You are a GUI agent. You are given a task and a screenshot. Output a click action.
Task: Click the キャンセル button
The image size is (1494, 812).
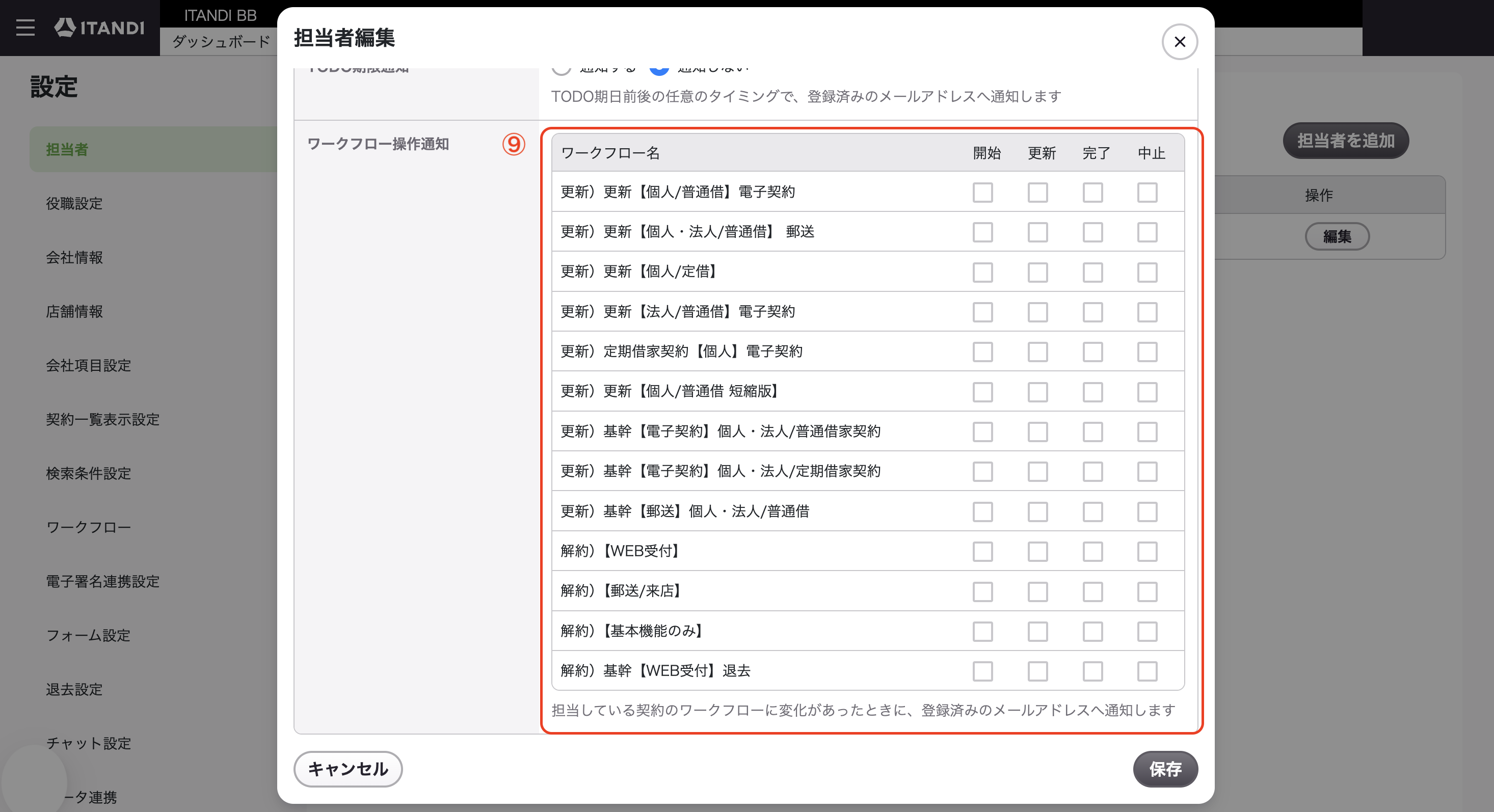tap(348, 769)
